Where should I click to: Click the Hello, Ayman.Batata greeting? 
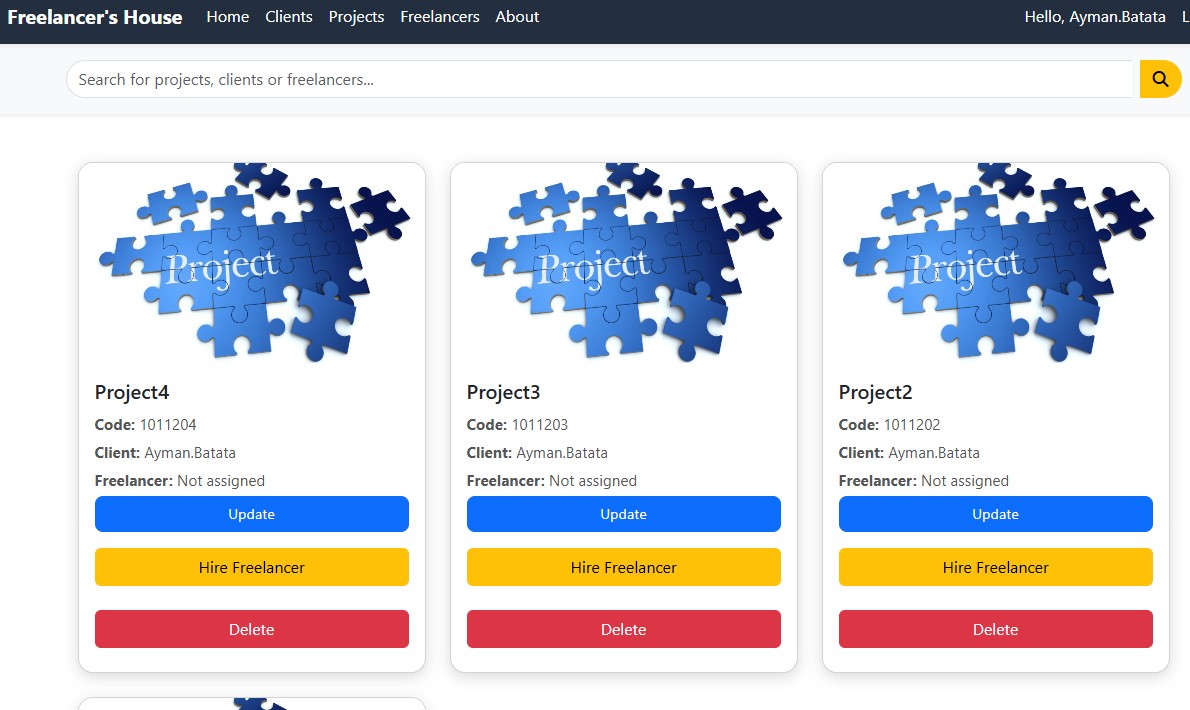[x=1094, y=17]
